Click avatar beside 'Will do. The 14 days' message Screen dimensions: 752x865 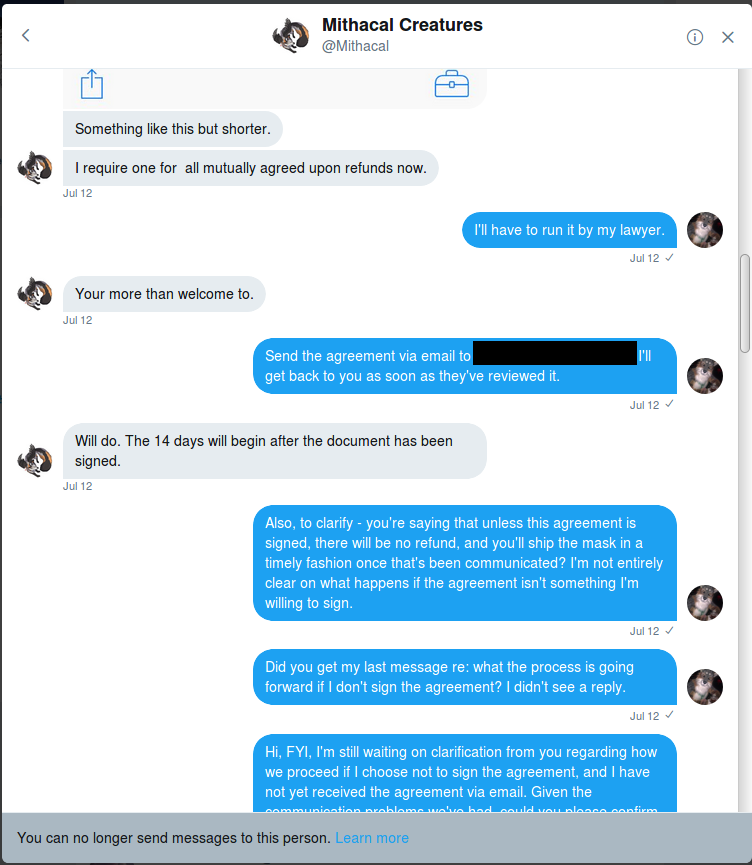(35, 459)
